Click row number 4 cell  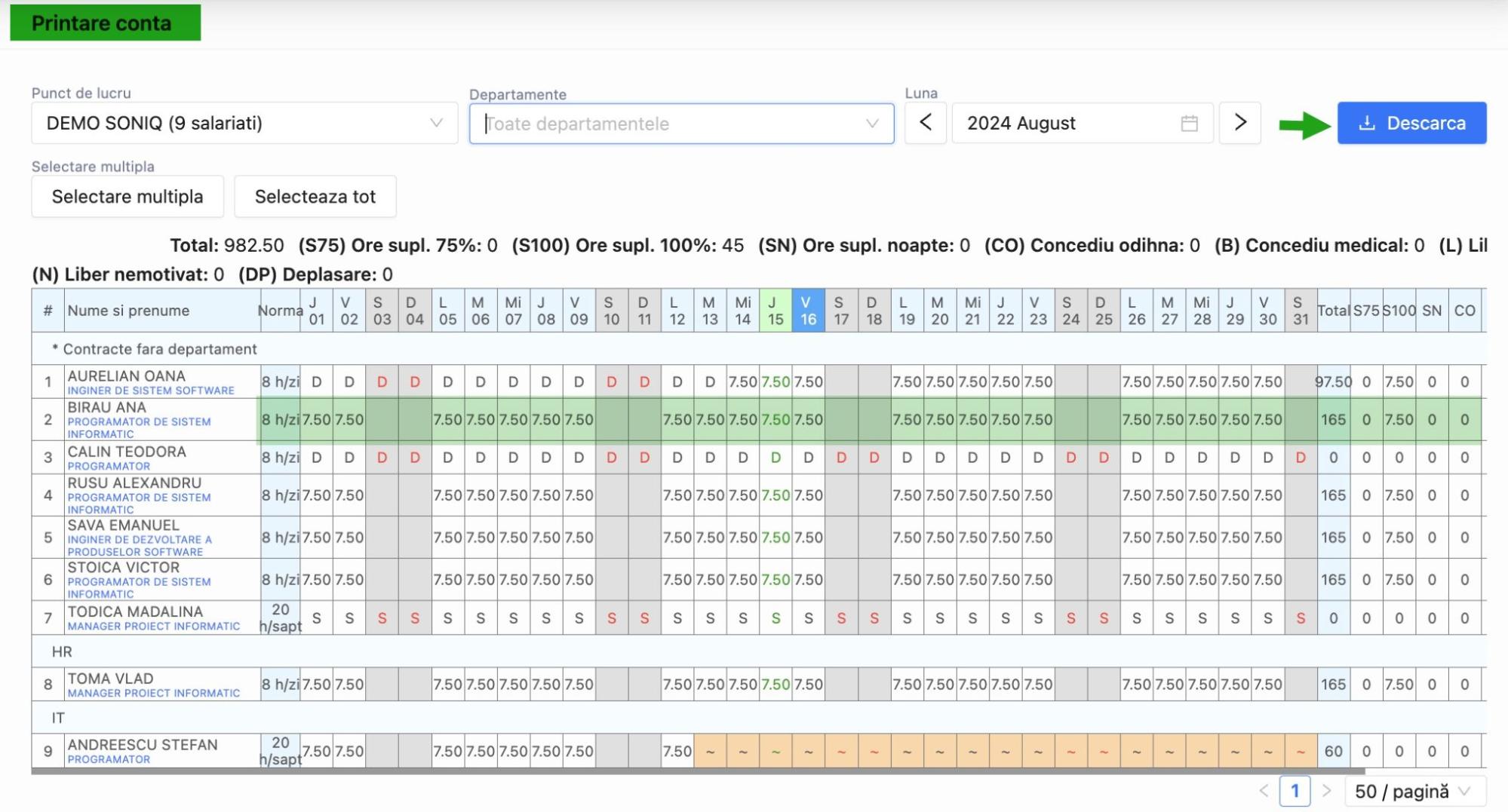pyautogui.click(x=48, y=495)
